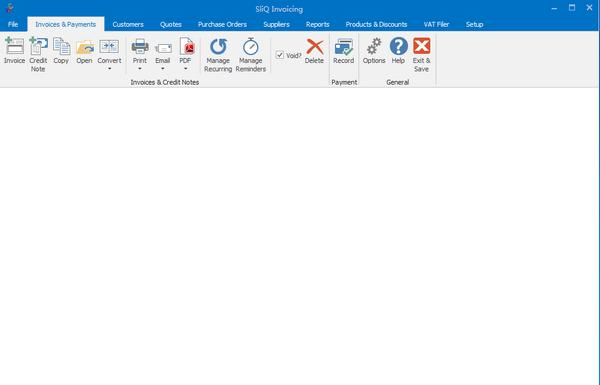Open the Help button
This screenshot has height=385, width=600.
coord(398,51)
